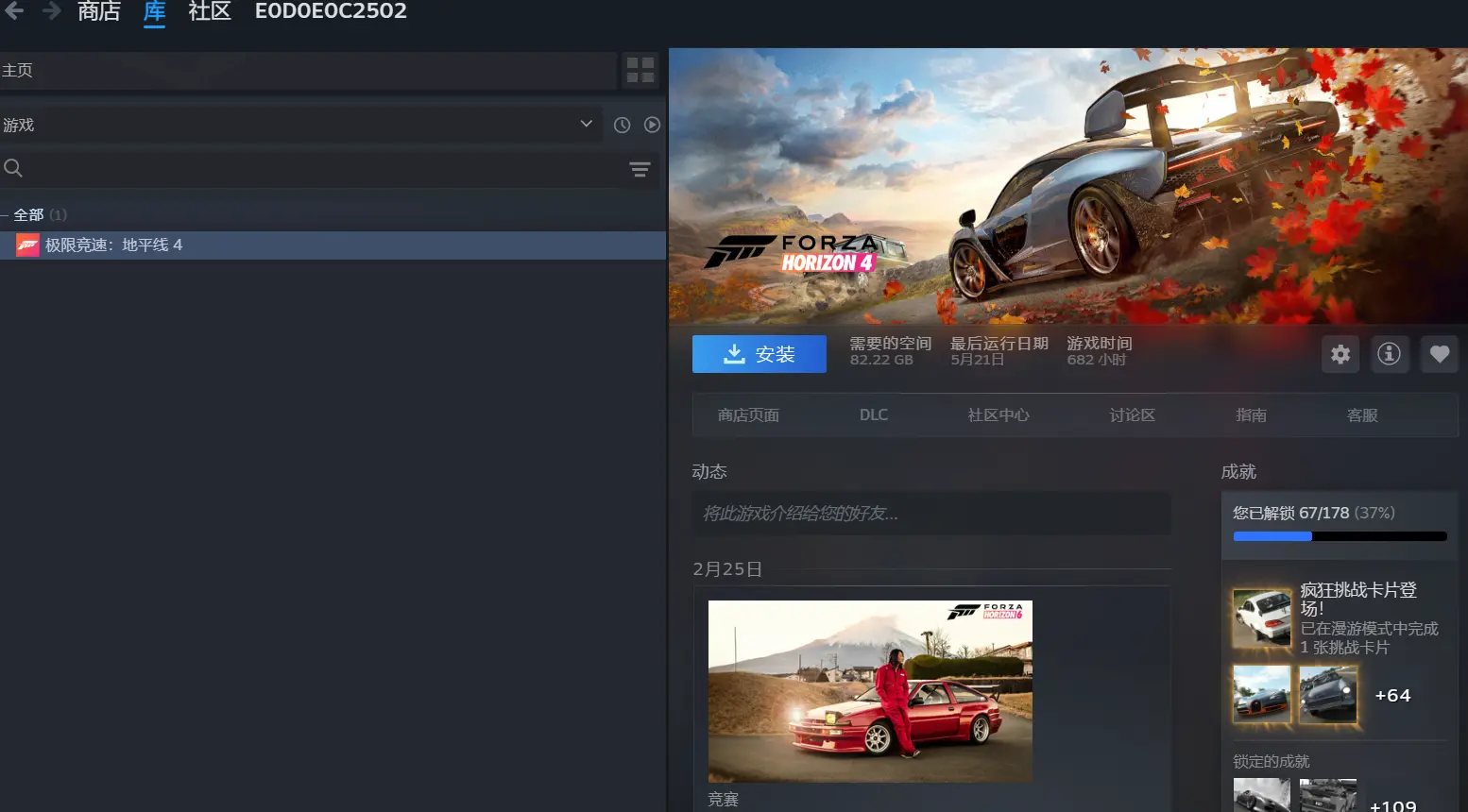Open the DLC link
This screenshot has height=812, width=1468.
pos(874,415)
